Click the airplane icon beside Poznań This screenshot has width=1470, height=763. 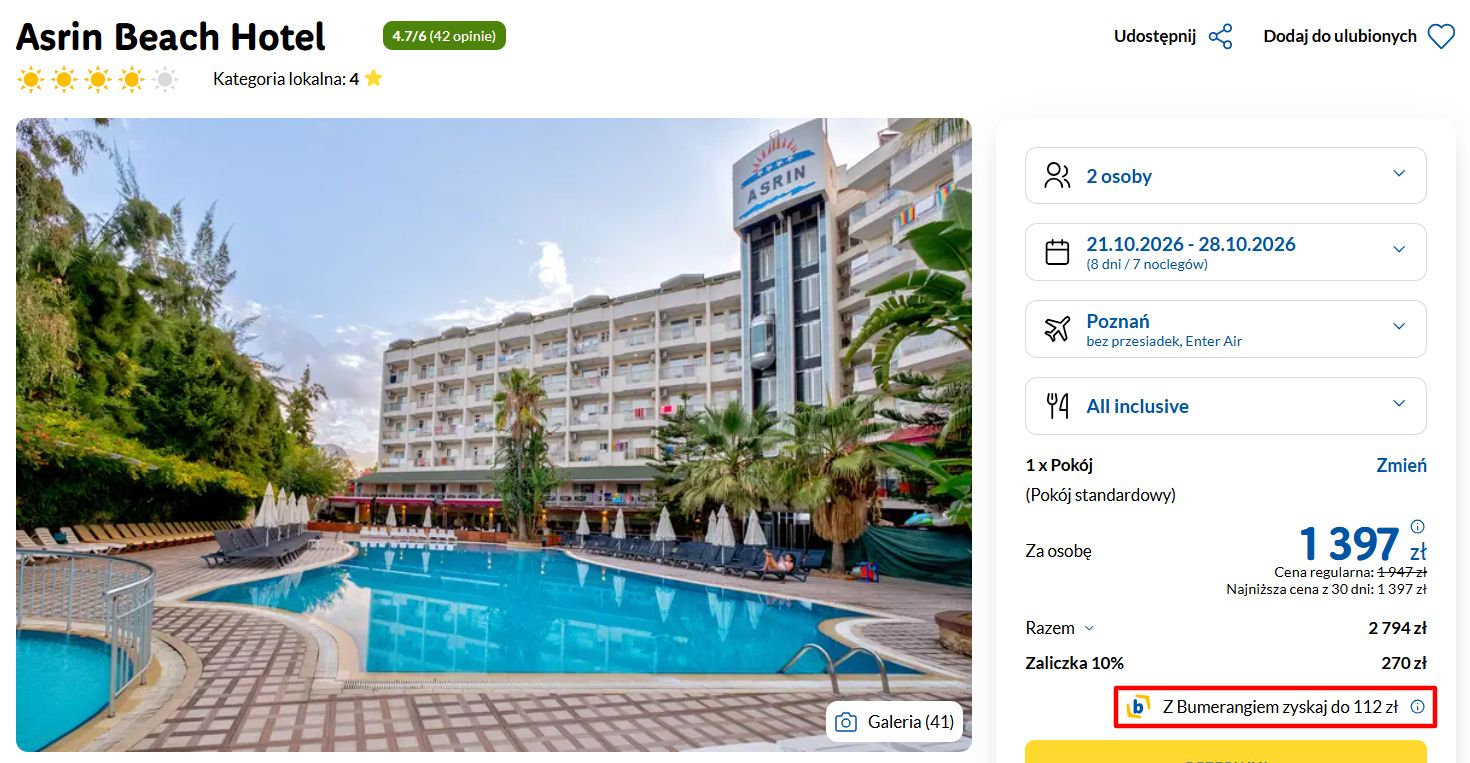[1057, 329]
